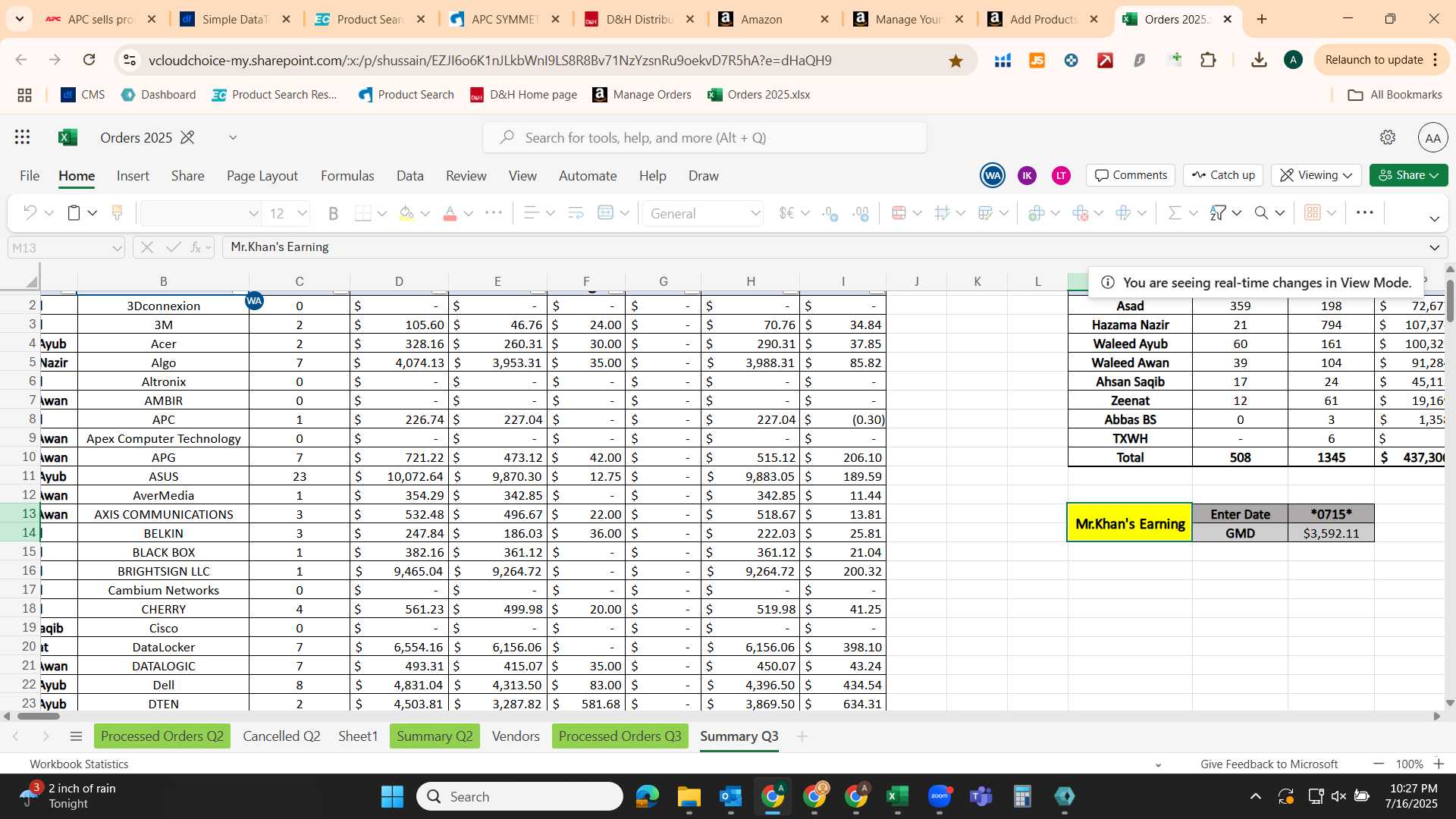The width and height of the screenshot is (1456, 819).
Task: Click the Comments button
Action: click(x=1131, y=175)
